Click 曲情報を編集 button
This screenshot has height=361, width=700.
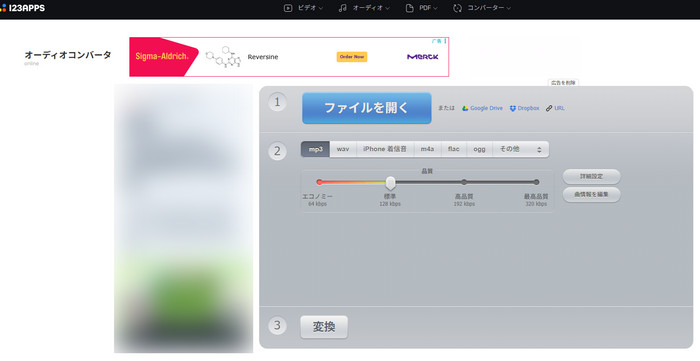592,195
